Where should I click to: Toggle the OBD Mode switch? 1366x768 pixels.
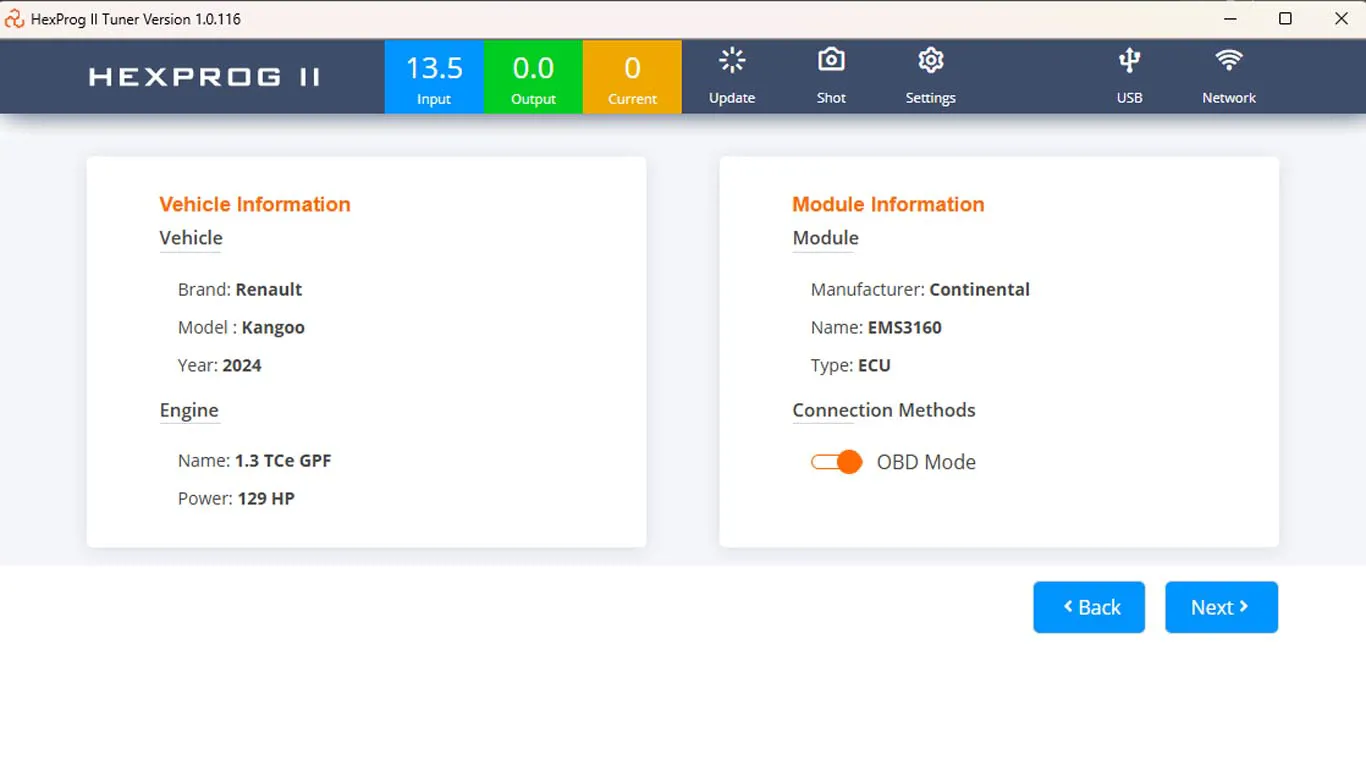pyautogui.click(x=836, y=462)
